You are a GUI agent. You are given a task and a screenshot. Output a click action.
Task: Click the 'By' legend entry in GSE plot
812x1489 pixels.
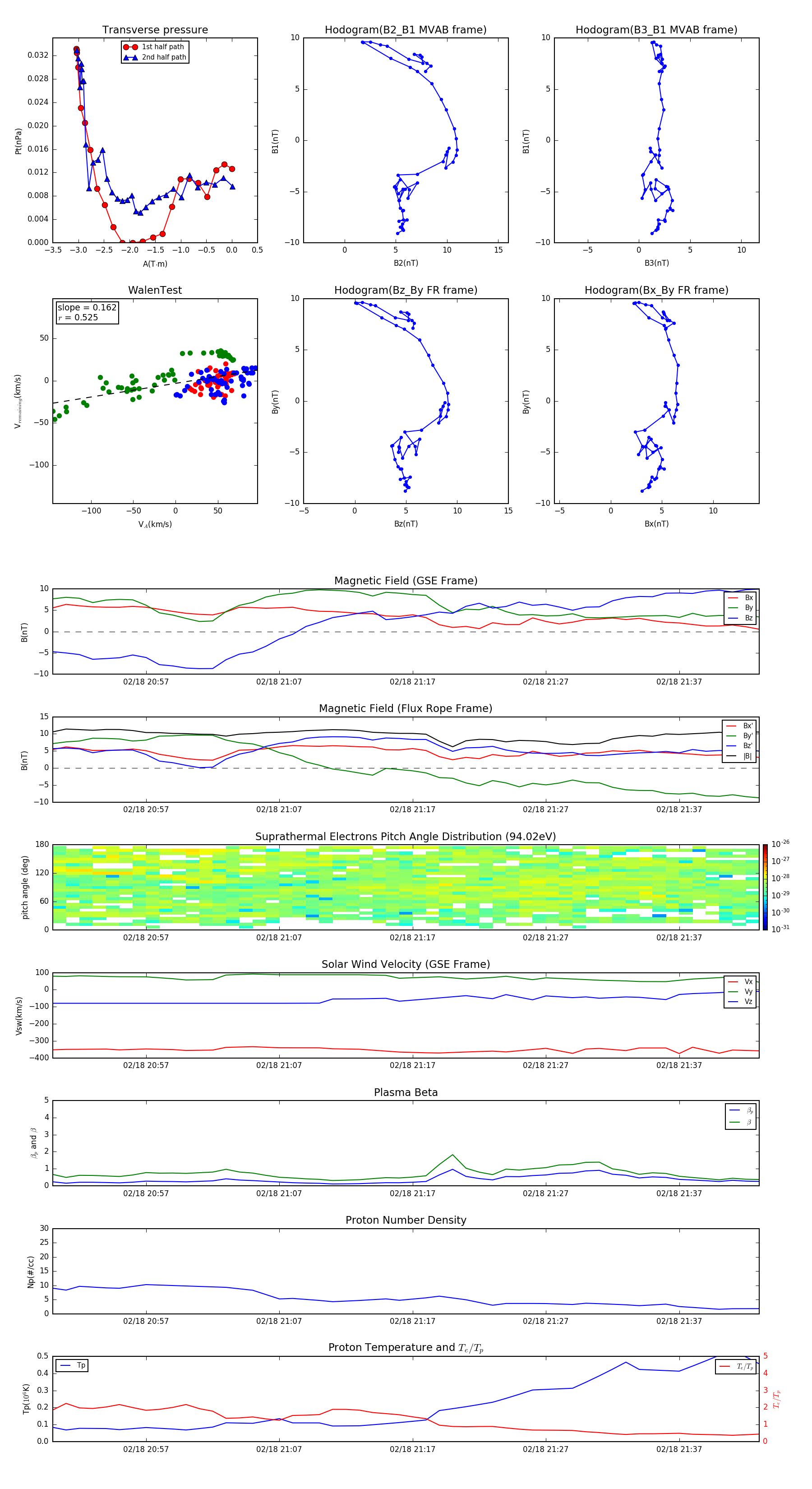740,607
